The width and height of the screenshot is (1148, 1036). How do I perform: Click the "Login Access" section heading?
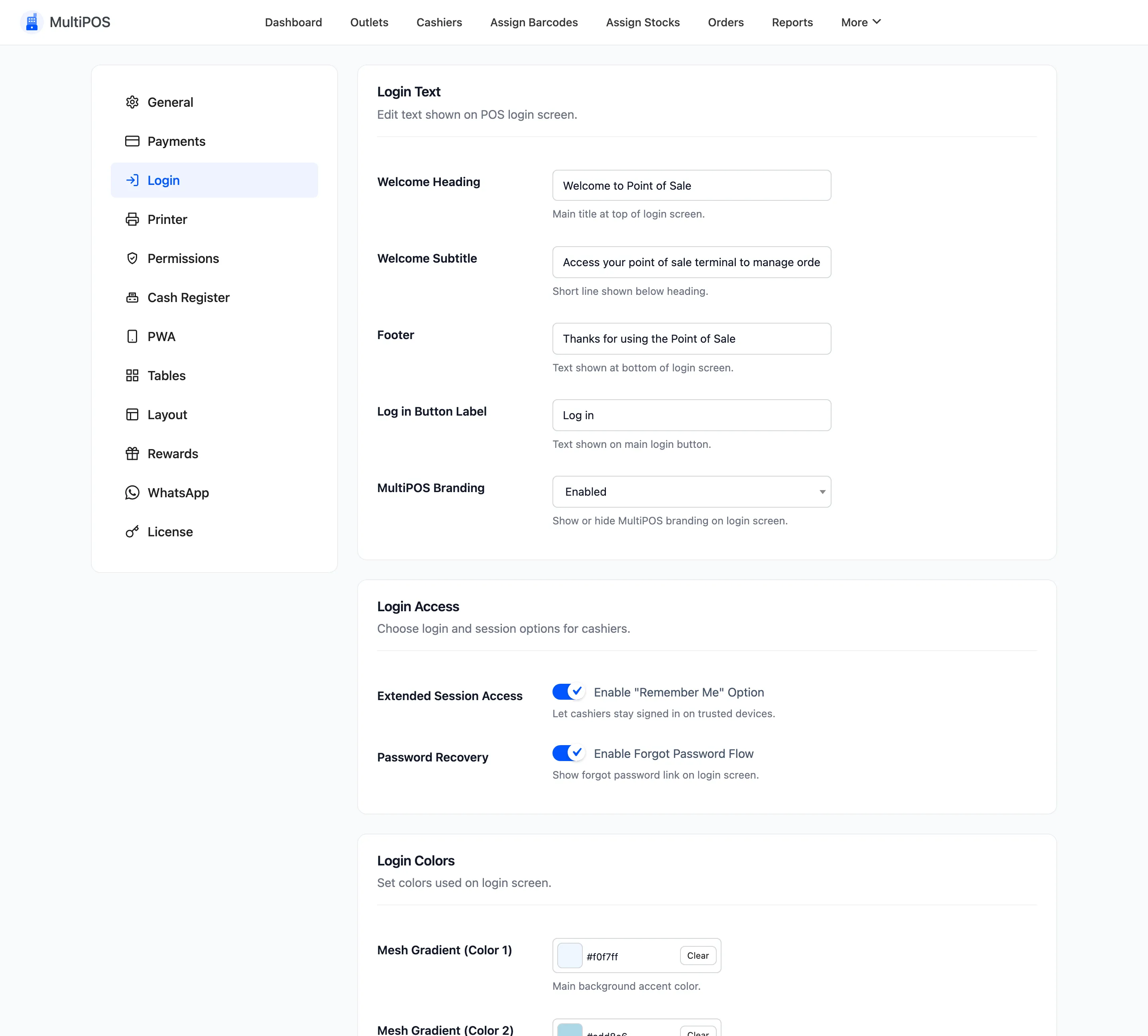click(418, 606)
